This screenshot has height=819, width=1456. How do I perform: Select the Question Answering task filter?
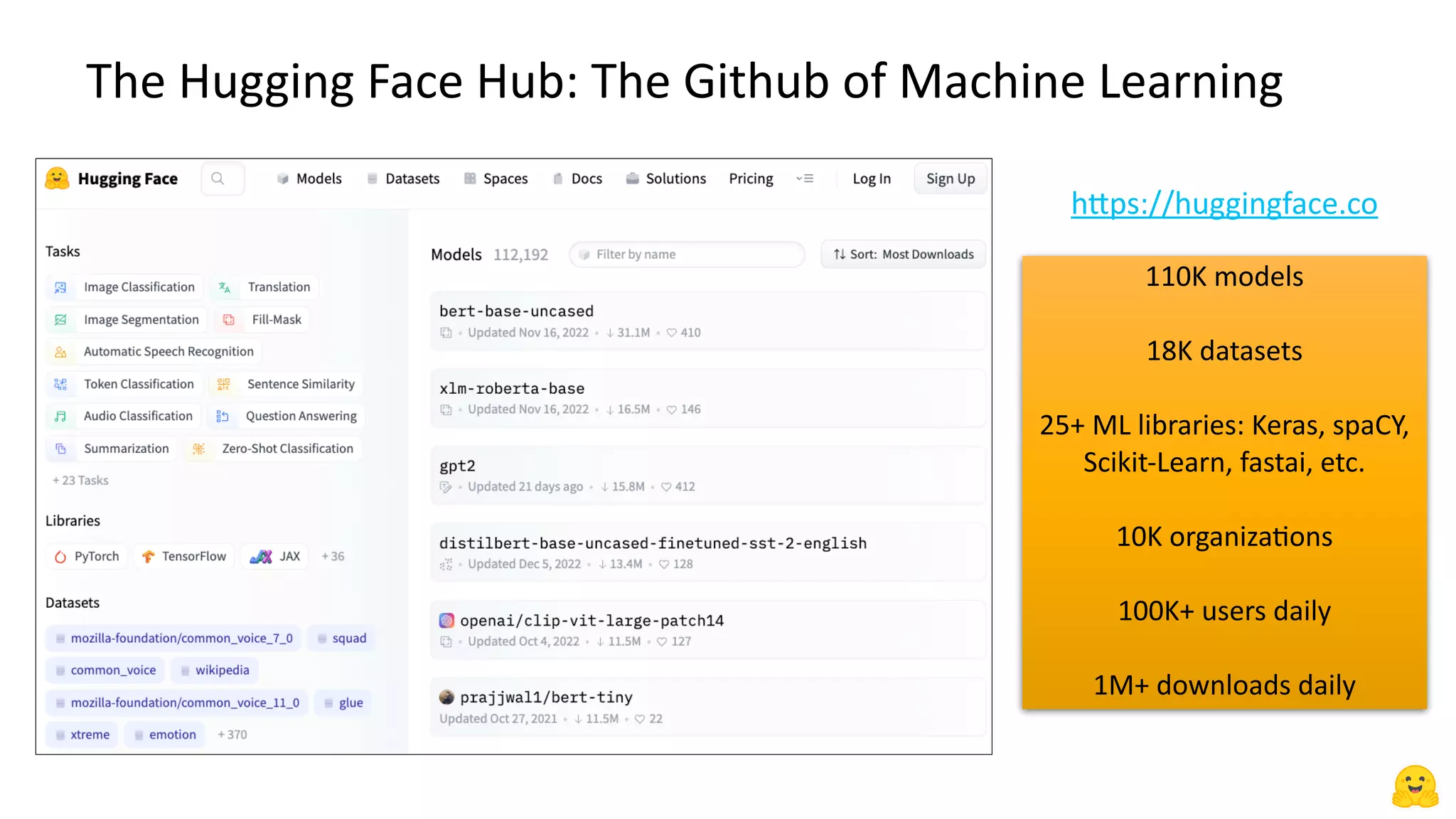(x=287, y=416)
